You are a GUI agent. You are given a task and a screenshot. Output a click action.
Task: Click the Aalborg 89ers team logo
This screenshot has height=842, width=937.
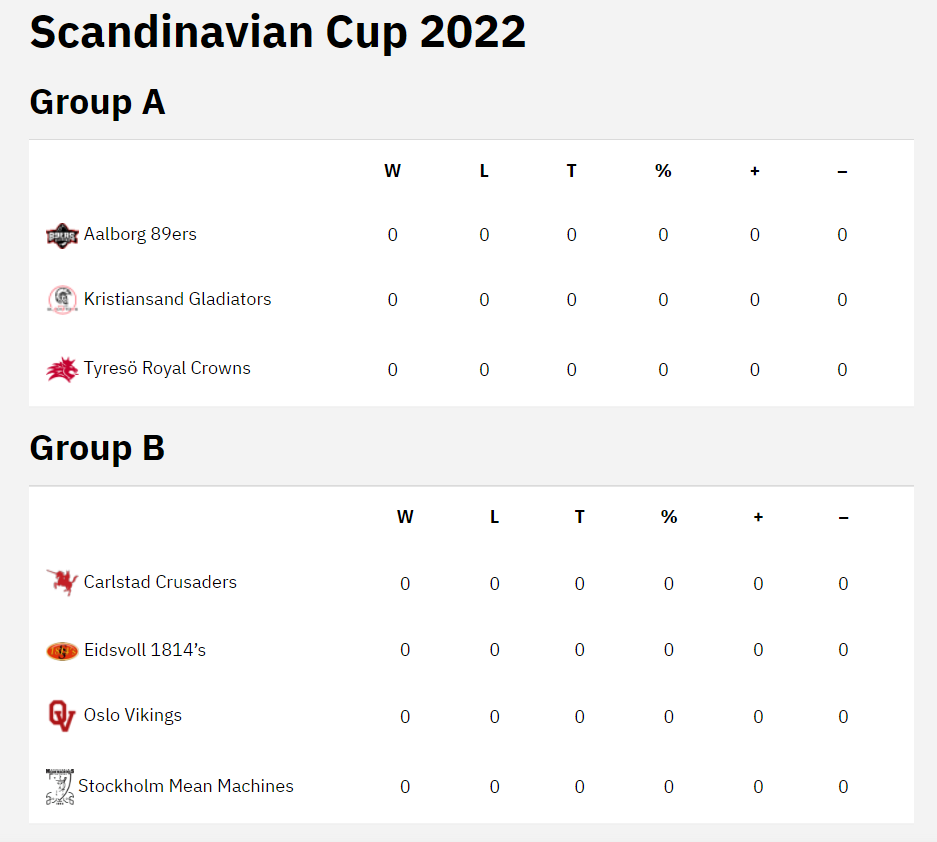point(62,235)
